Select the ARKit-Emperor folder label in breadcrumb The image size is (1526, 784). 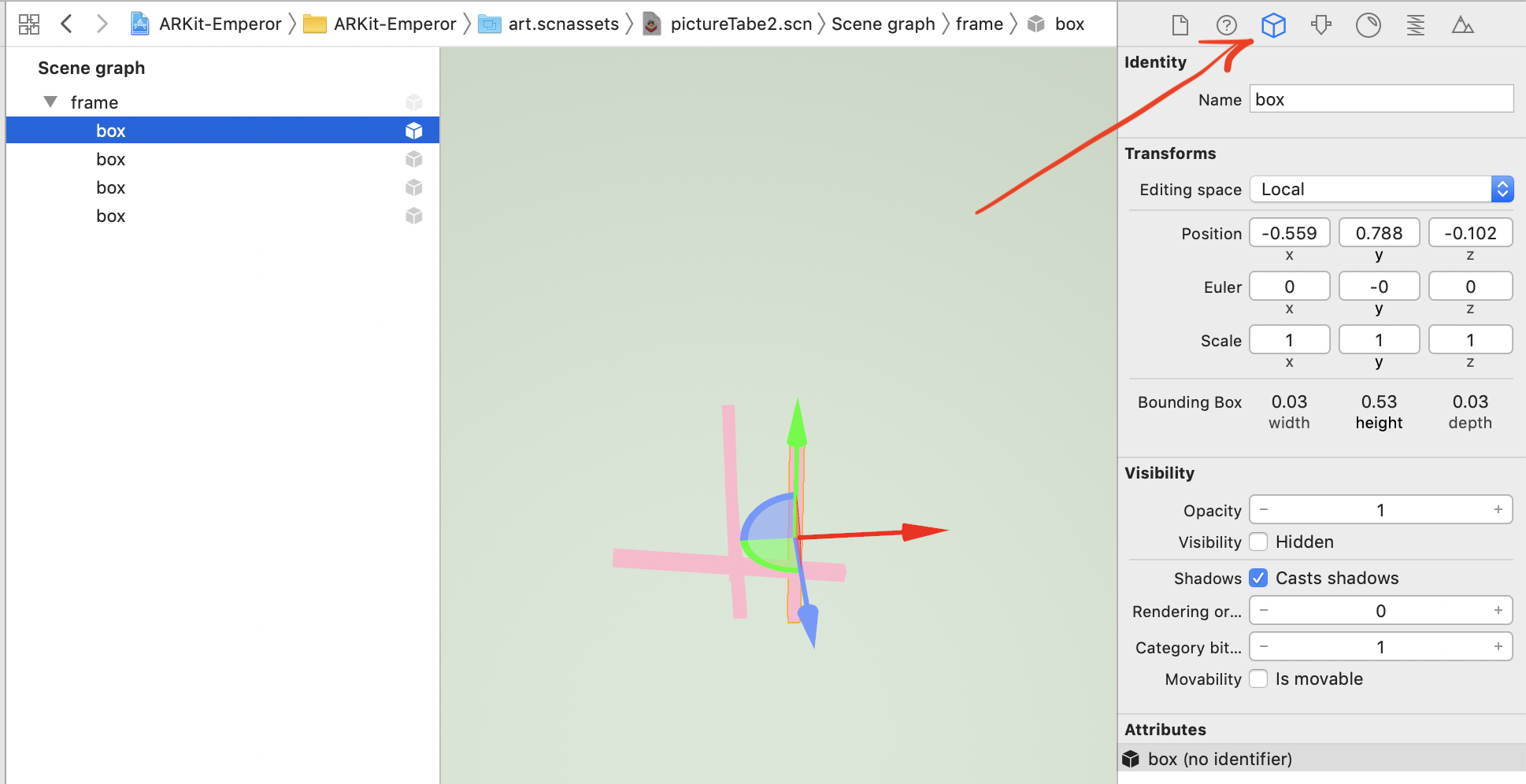click(394, 24)
